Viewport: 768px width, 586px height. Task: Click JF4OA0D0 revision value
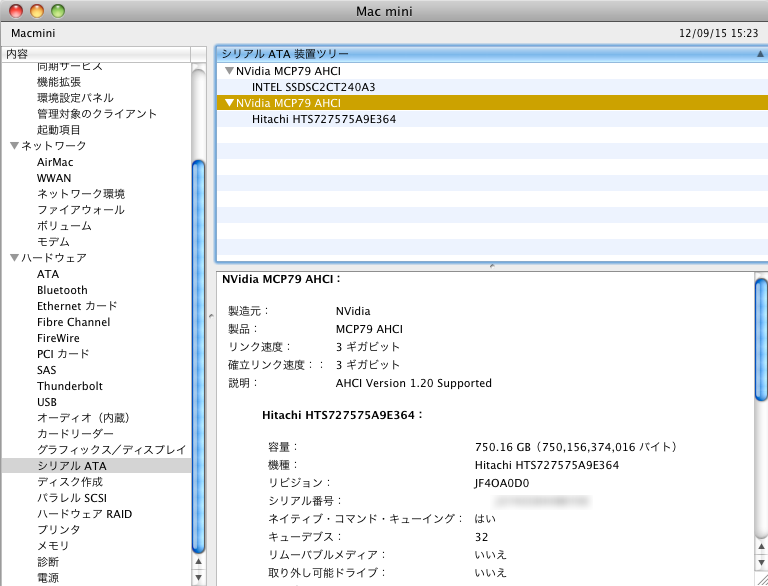(502, 483)
